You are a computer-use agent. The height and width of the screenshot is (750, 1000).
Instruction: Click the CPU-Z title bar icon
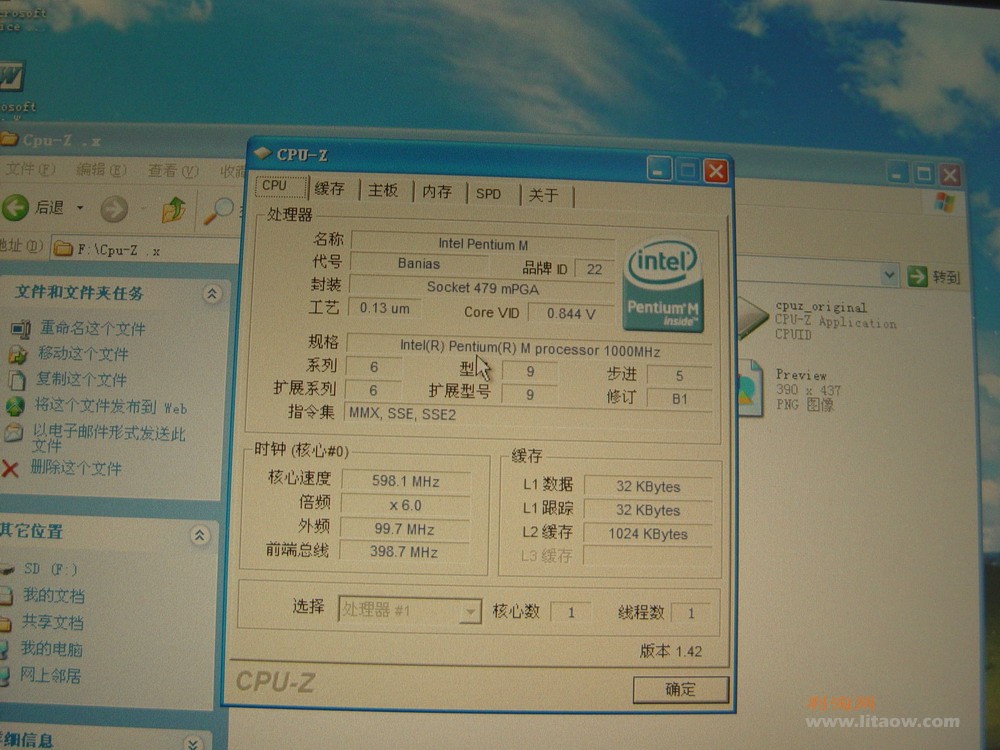coord(262,153)
